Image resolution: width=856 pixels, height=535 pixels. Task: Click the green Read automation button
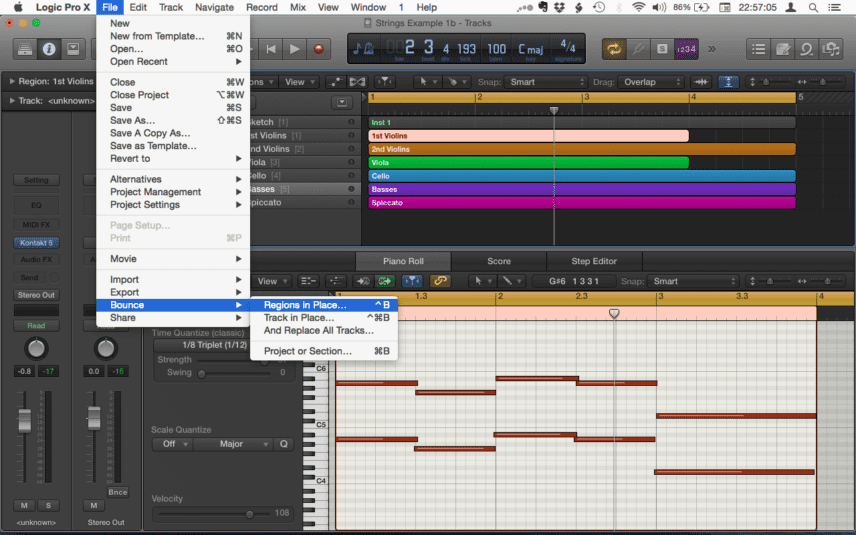(x=36, y=325)
